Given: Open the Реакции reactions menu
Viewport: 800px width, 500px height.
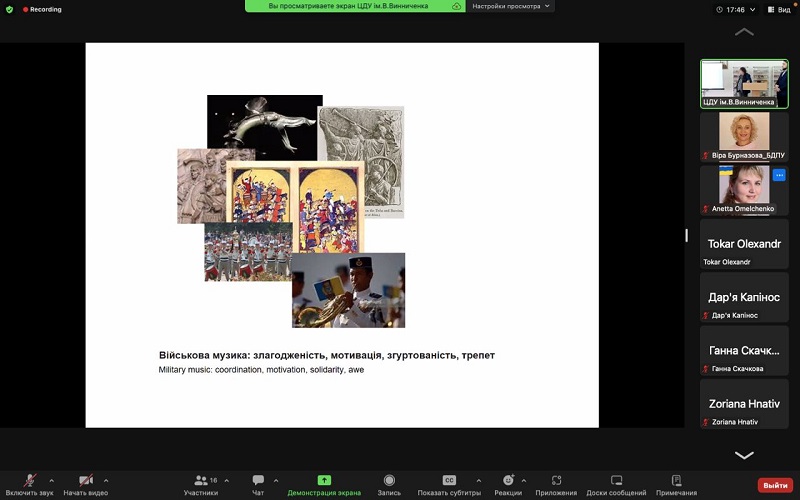Looking at the screenshot, I should point(508,485).
